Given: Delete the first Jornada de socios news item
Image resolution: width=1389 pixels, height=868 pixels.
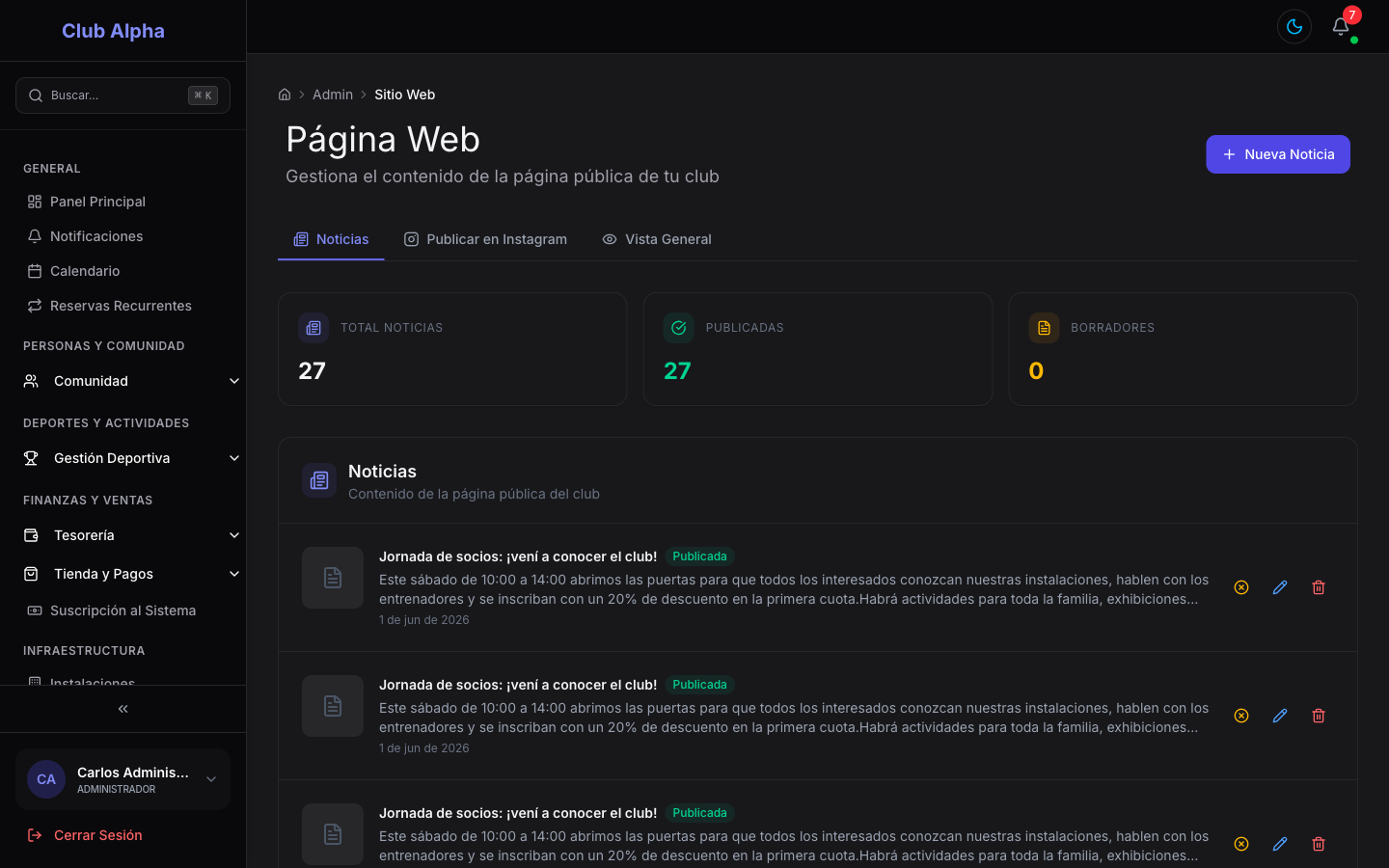Looking at the screenshot, I should [1319, 587].
